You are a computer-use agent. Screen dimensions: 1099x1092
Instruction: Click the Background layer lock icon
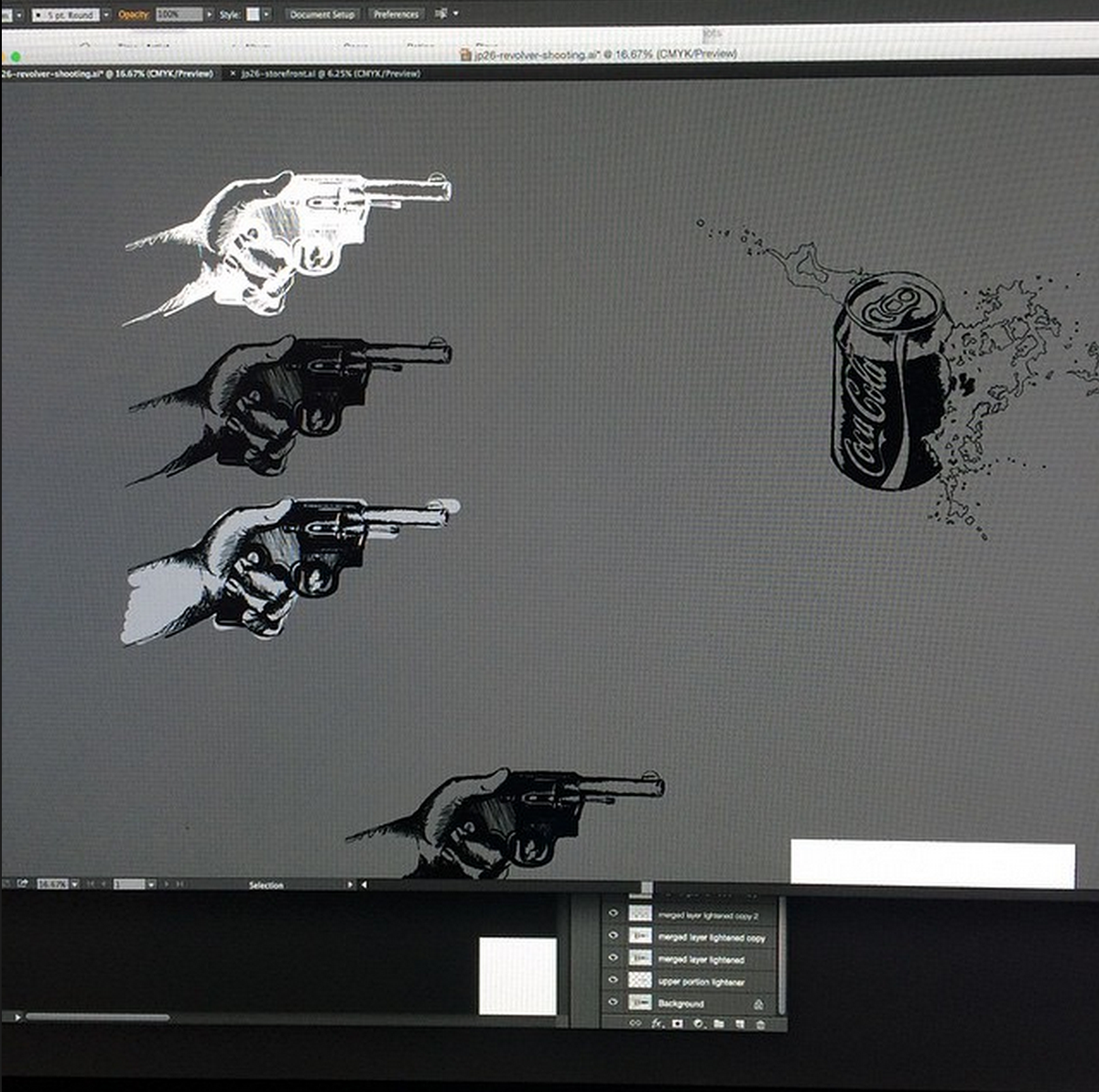tap(758, 1004)
